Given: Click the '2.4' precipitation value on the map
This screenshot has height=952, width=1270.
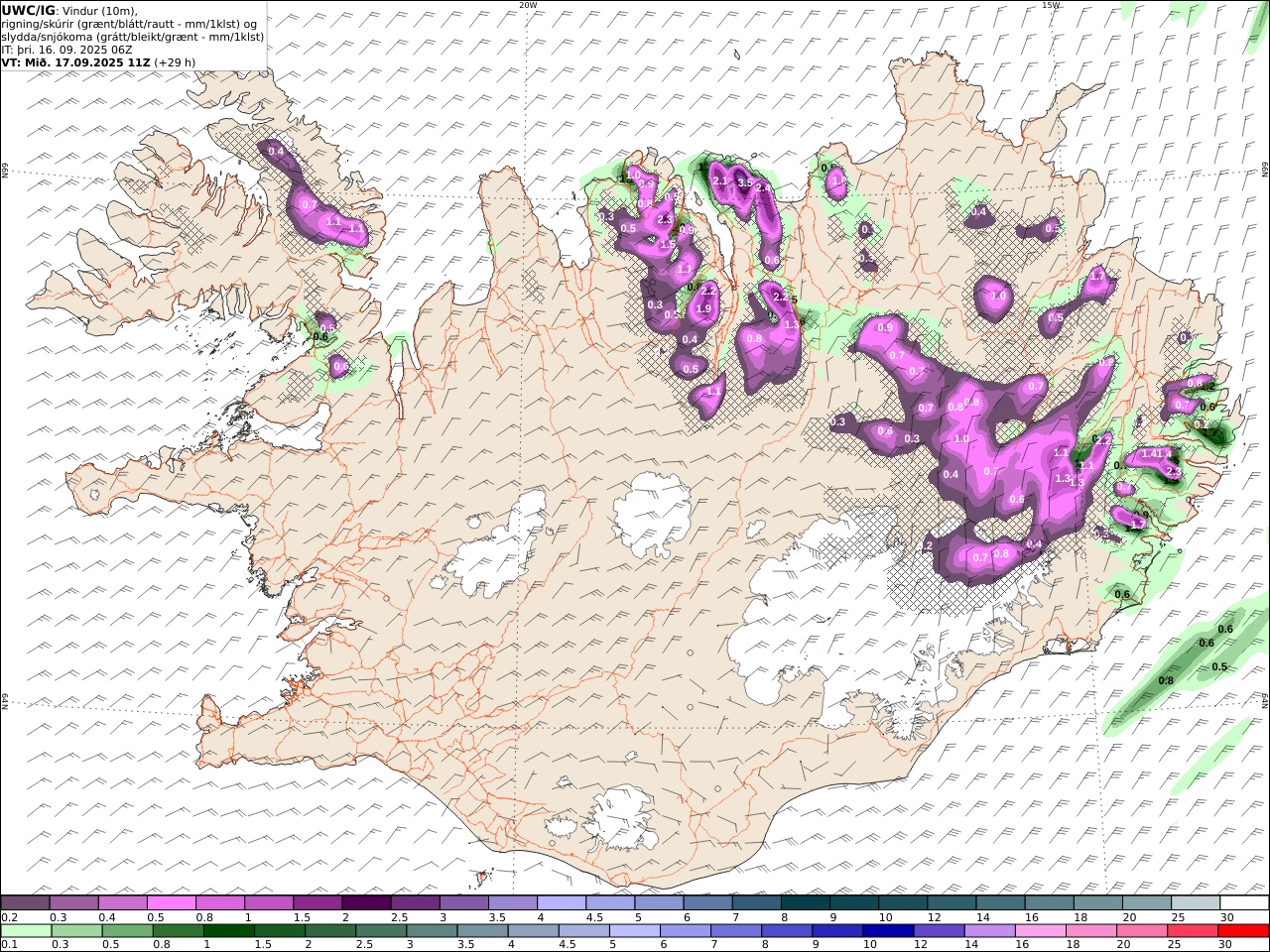Looking at the screenshot, I should [x=763, y=187].
